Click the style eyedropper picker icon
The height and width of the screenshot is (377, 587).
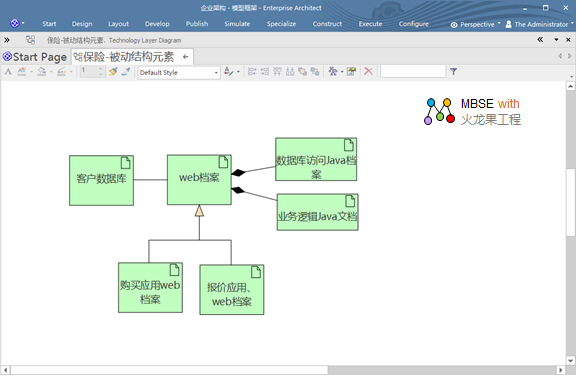[126, 72]
